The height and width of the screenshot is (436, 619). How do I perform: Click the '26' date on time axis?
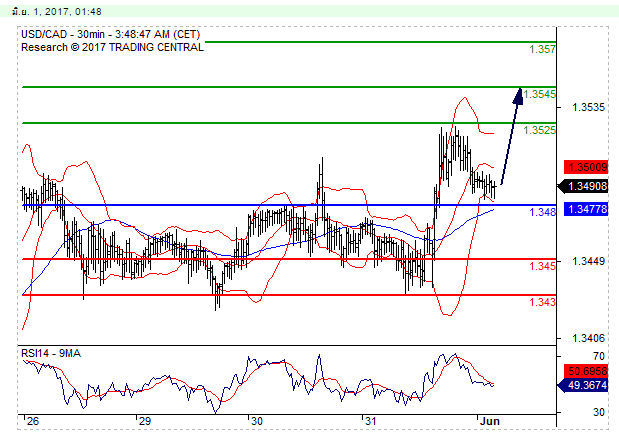click(33, 421)
